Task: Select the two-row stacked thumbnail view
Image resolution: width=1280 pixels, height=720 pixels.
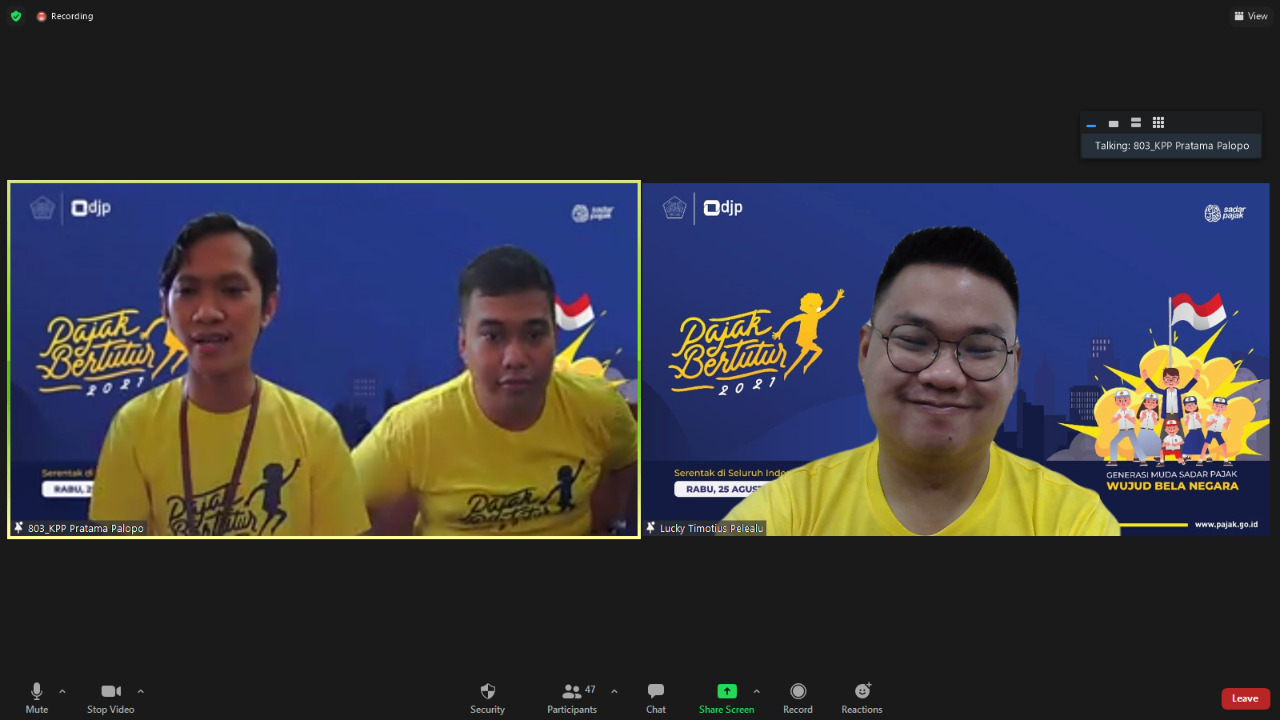Action: (x=1136, y=123)
